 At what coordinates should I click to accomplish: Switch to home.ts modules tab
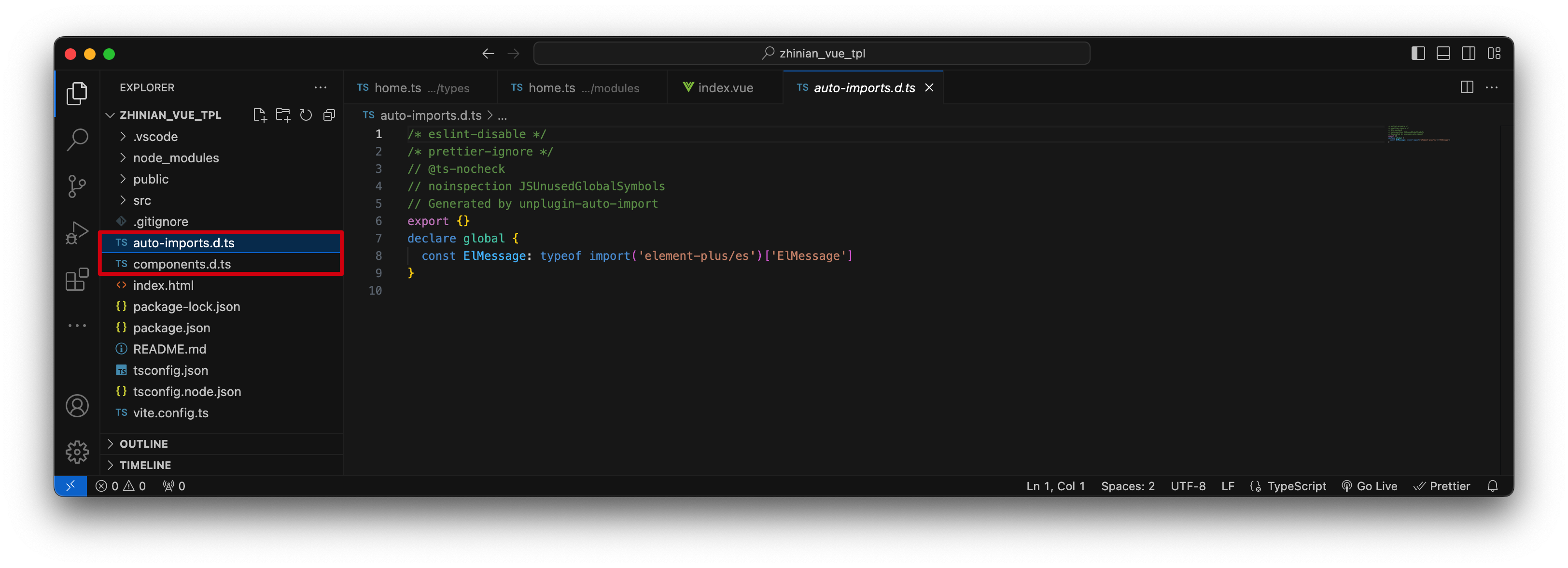tap(582, 88)
